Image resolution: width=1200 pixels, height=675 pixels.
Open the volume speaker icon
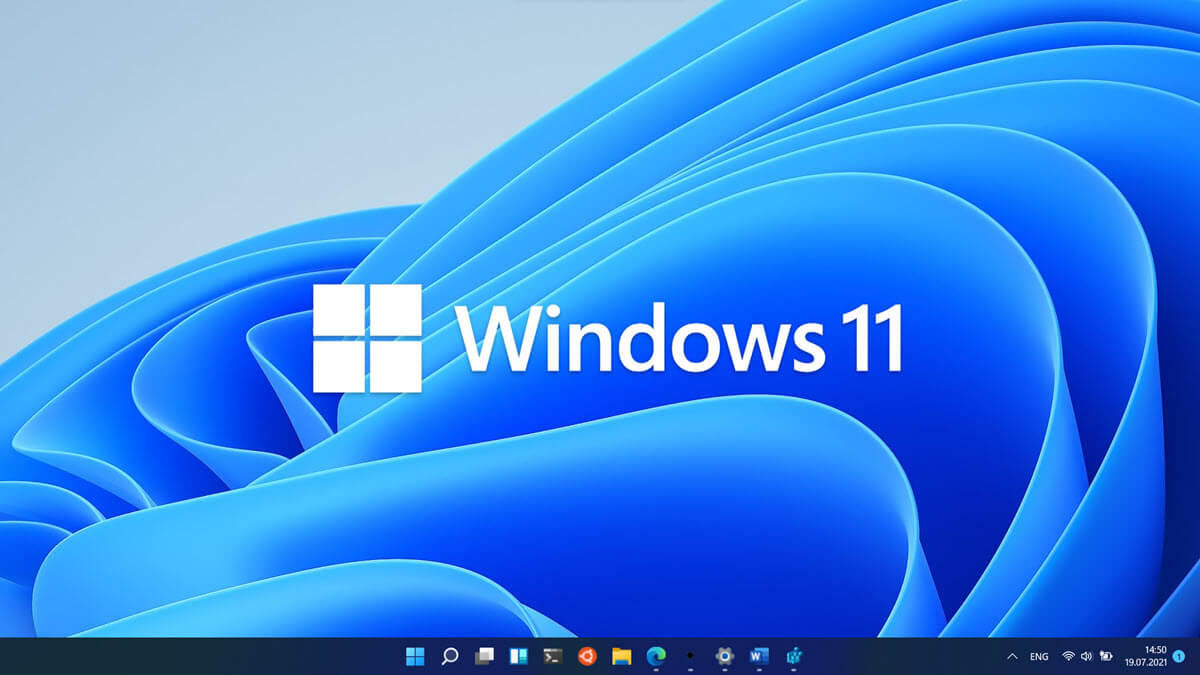click(1086, 657)
